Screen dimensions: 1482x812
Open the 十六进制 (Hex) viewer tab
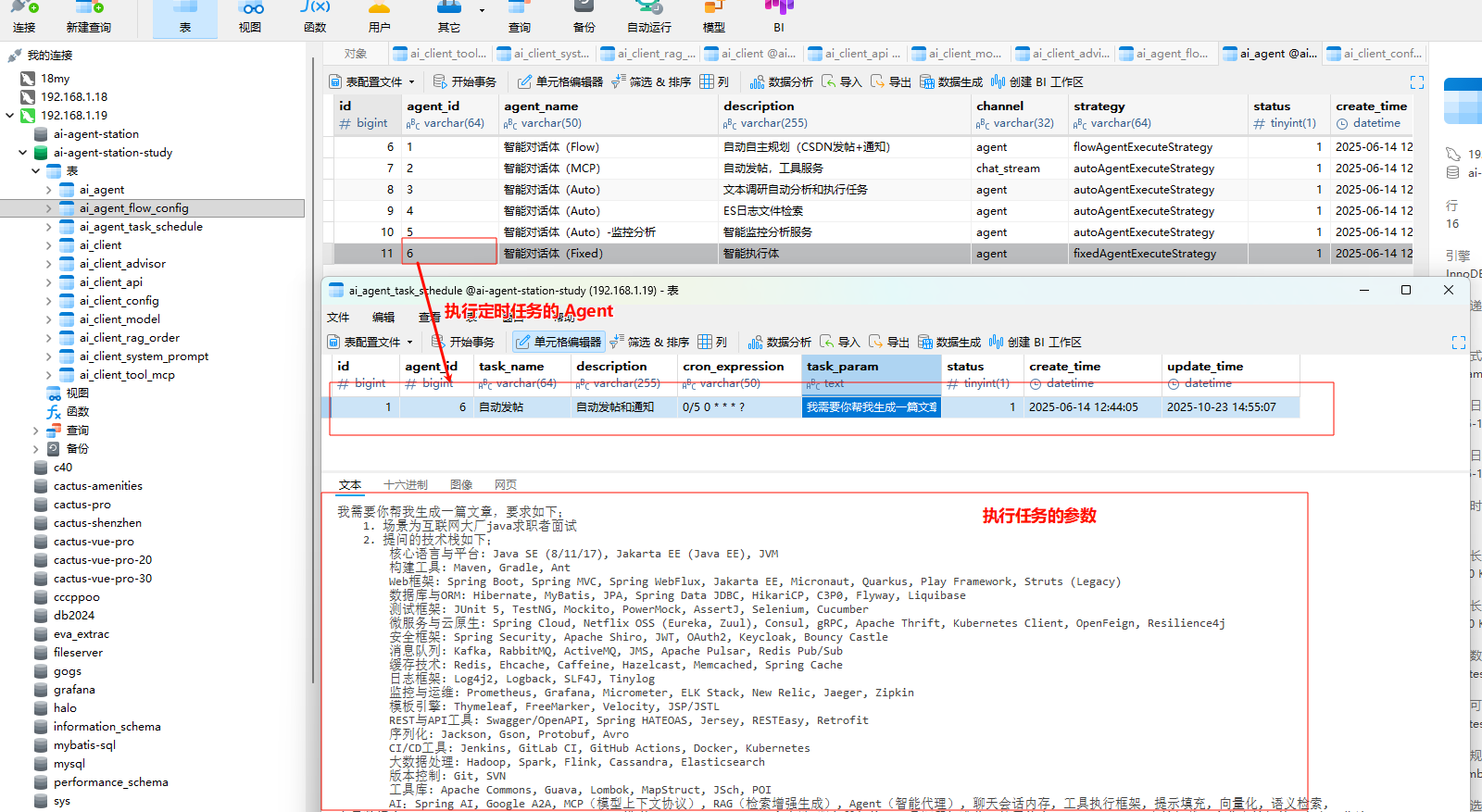(x=406, y=485)
